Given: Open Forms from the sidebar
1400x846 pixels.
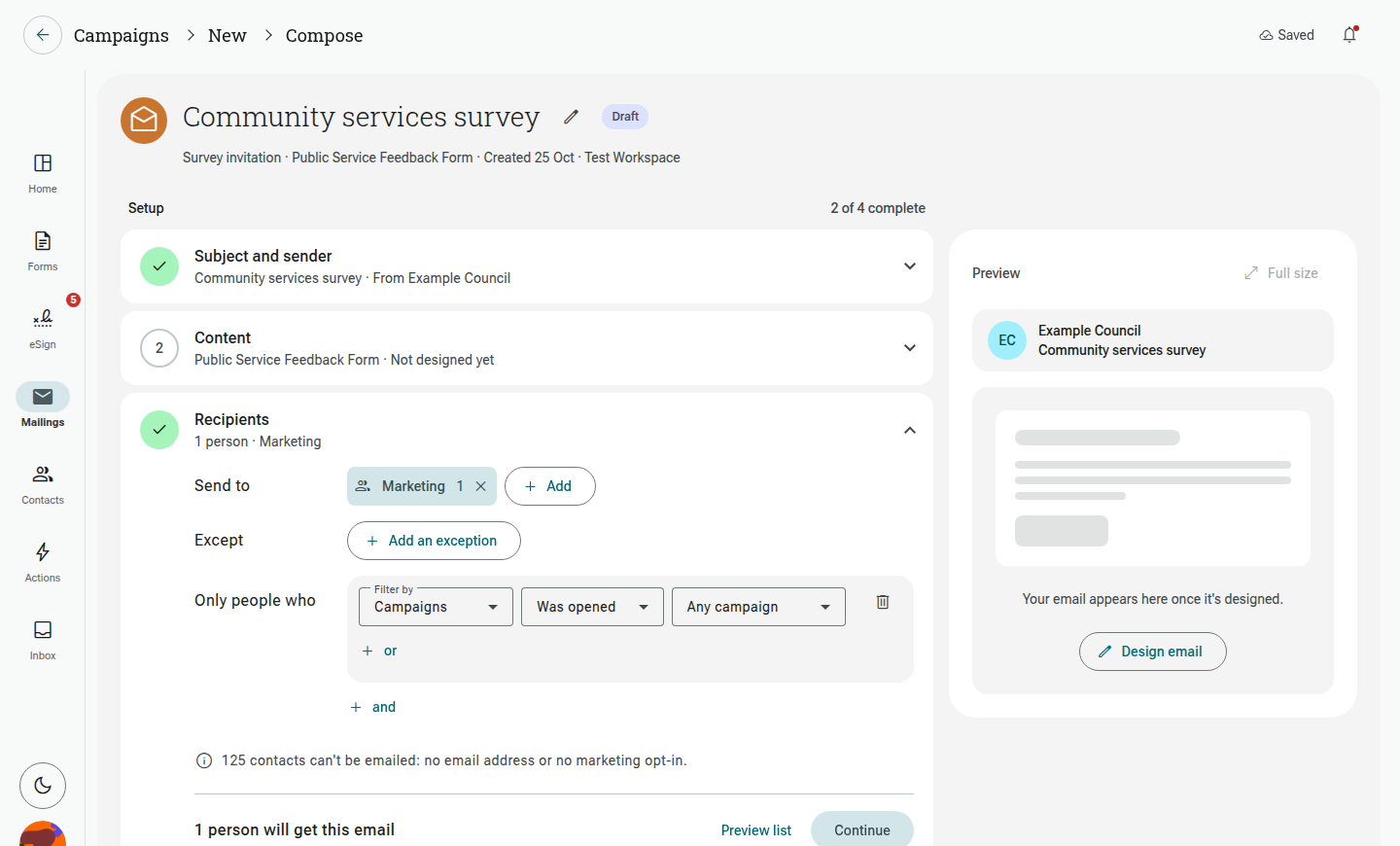Looking at the screenshot, I should point(43,251).
